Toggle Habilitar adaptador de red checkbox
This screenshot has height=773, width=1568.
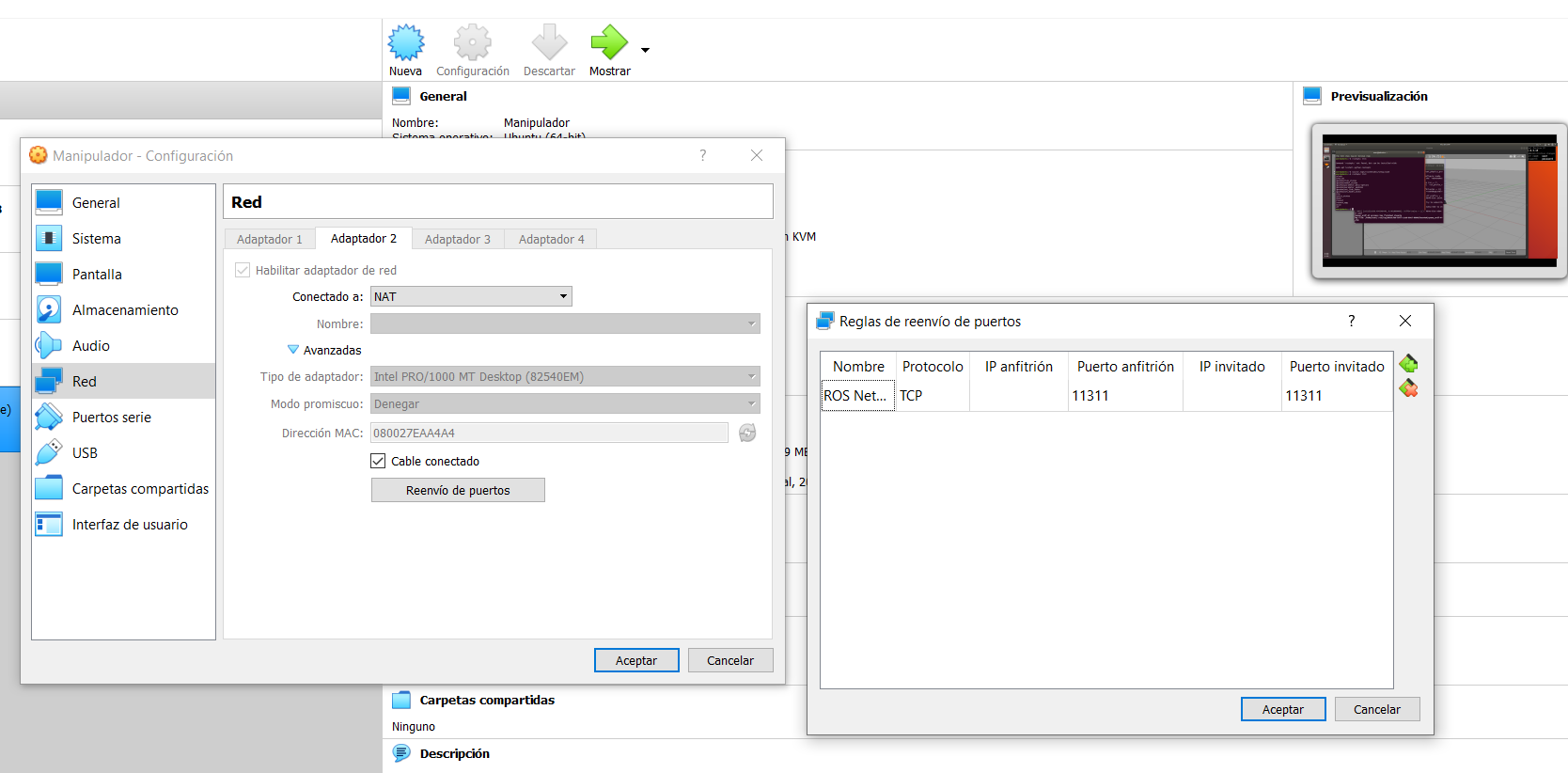click(x=243, y=270)
